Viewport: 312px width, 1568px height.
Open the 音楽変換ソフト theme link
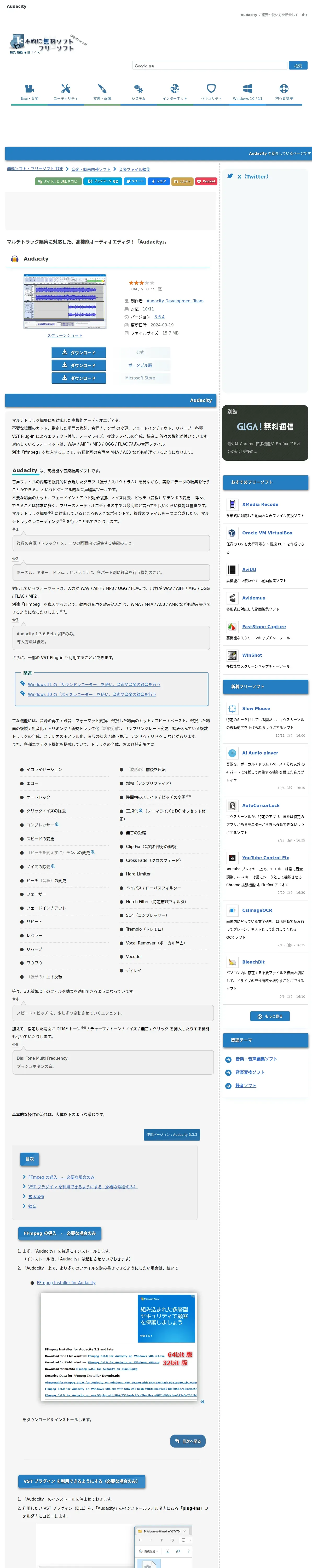point(250,1072)
